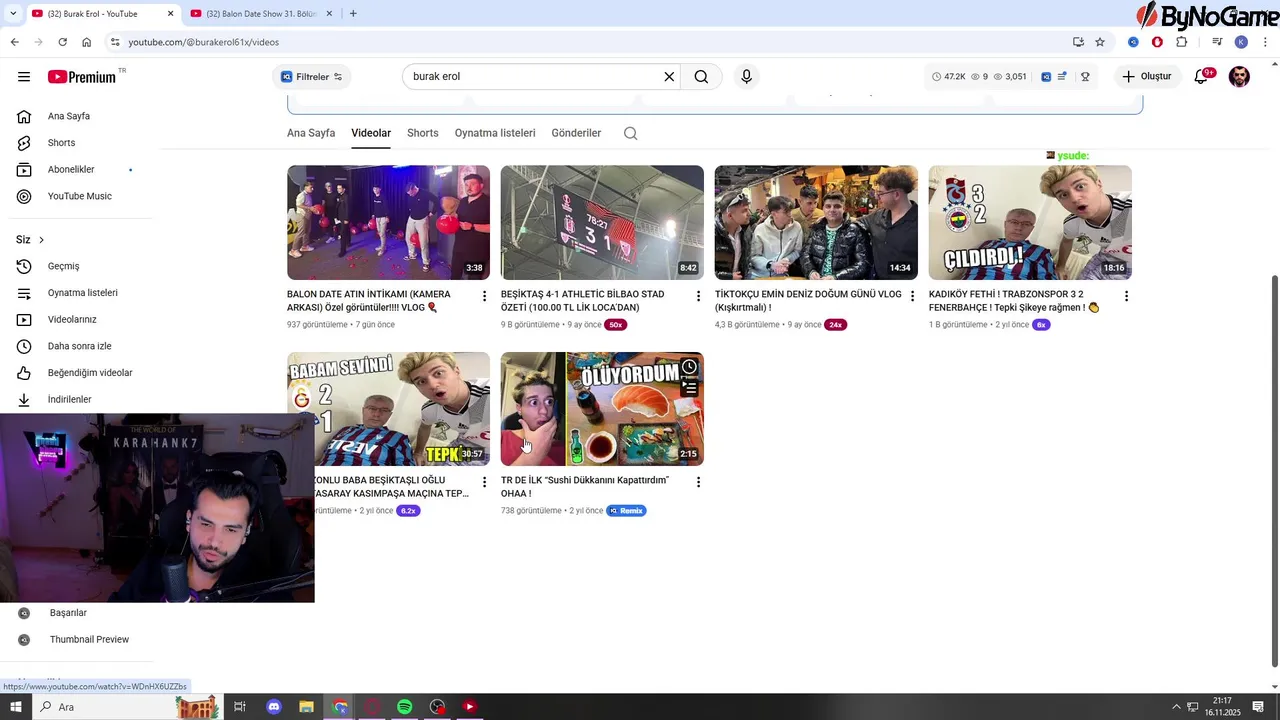Open the Chrome three-dot menu
The height and width of the screenshot is (720, 1280).
click(1266, 42)
